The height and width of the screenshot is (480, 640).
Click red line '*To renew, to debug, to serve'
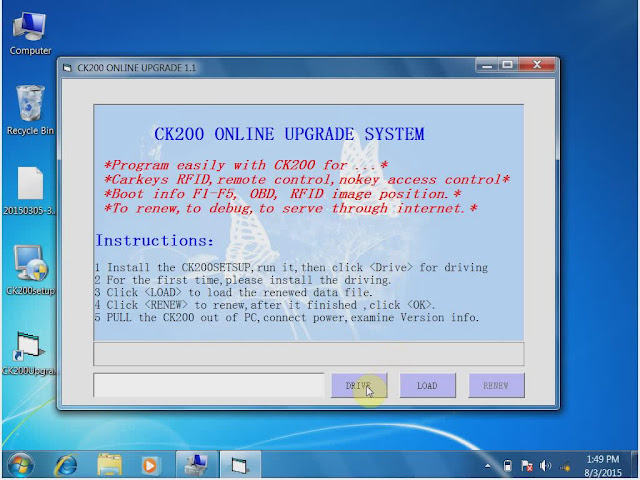[x=290, y=209]
